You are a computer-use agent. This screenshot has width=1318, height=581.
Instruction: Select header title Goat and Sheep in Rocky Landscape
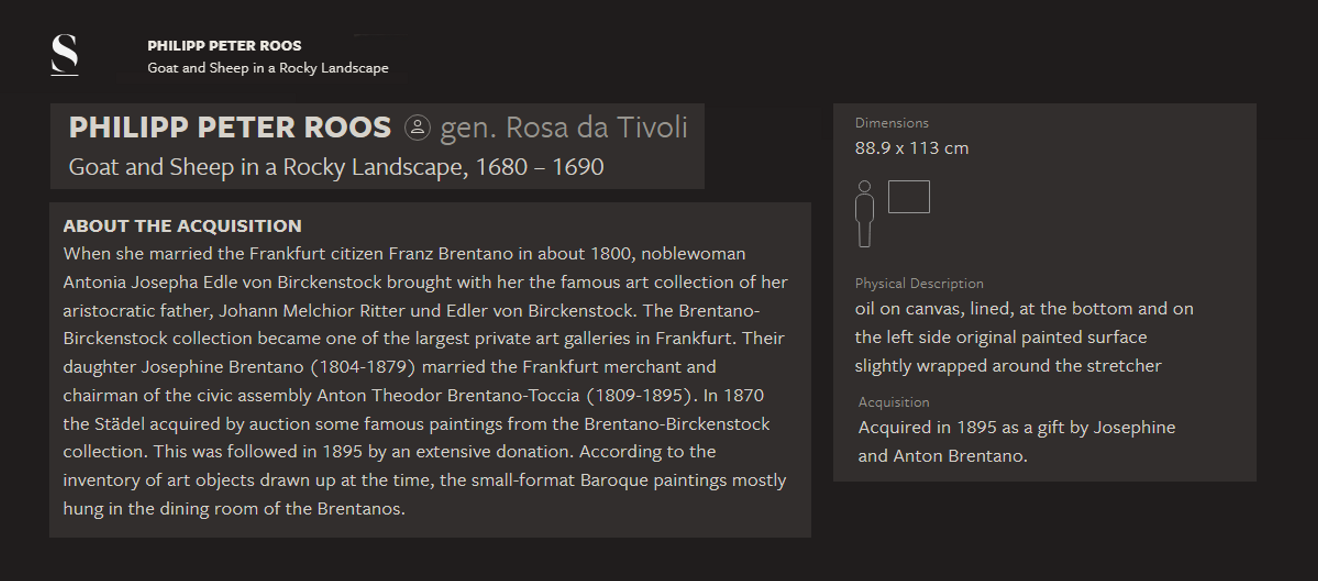coord(268,68)
